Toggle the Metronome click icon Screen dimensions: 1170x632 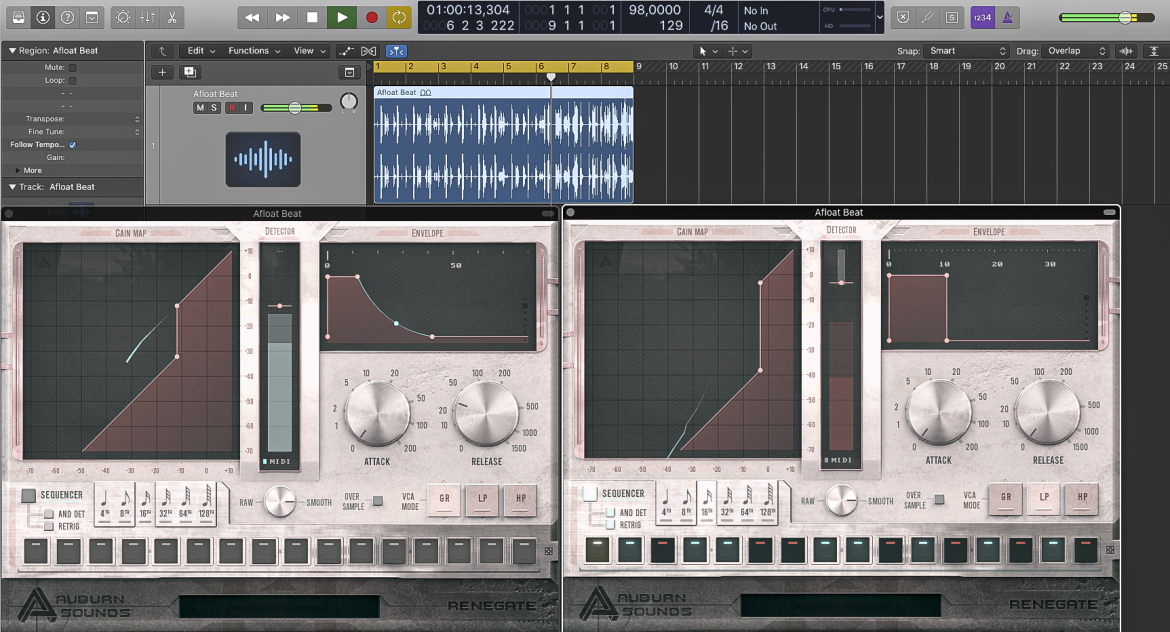(1007, 17)
